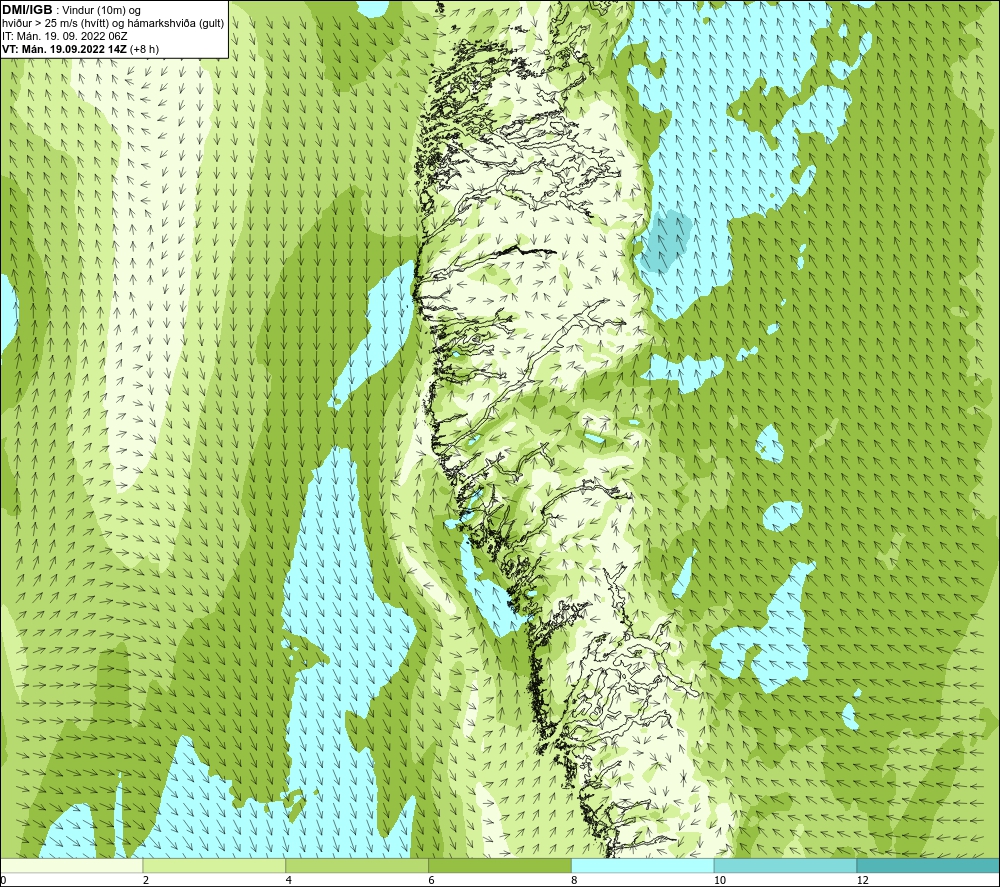Viewport: 1000px width, 887px height.
Task: Click the legend scale label '12'
Action: pos(863,880)
